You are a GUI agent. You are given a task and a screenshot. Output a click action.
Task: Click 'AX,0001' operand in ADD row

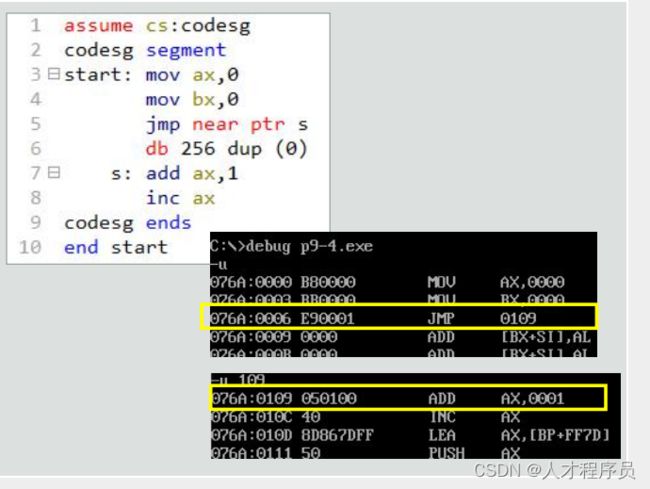(x=532, y=398)
